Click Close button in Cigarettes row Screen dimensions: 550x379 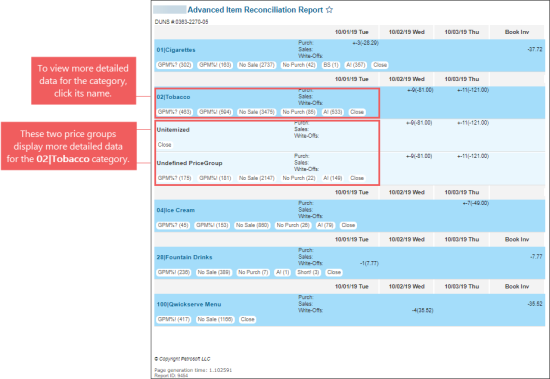(x=380, y=65)
